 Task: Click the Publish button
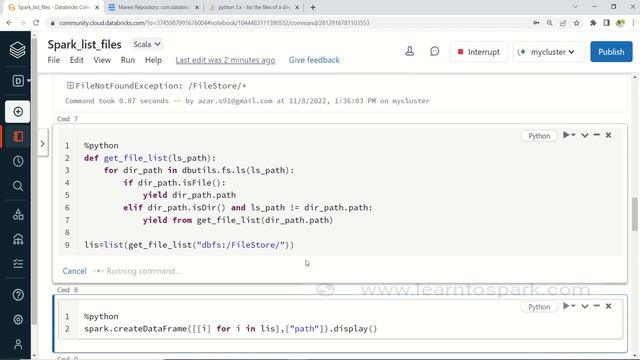(611, 52)
